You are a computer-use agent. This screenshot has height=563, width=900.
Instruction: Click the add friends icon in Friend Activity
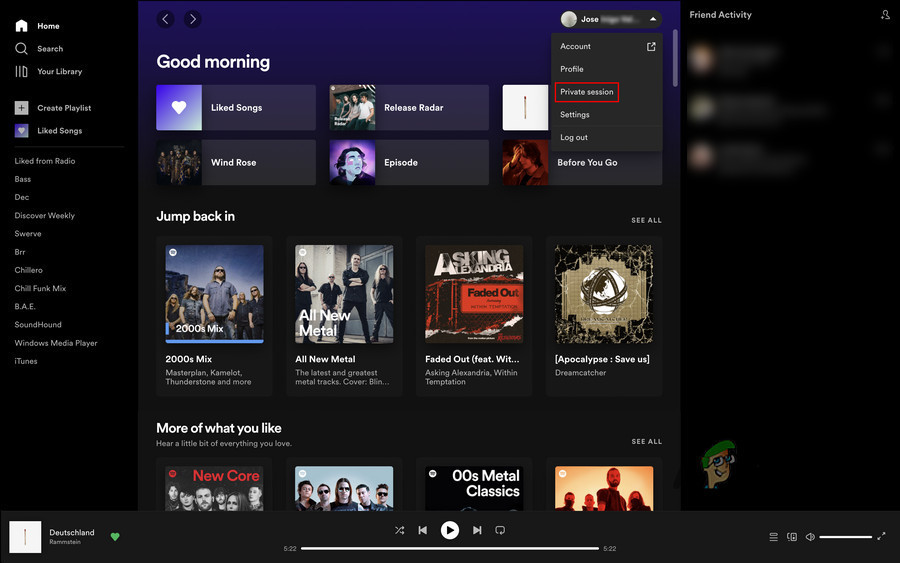885,15
